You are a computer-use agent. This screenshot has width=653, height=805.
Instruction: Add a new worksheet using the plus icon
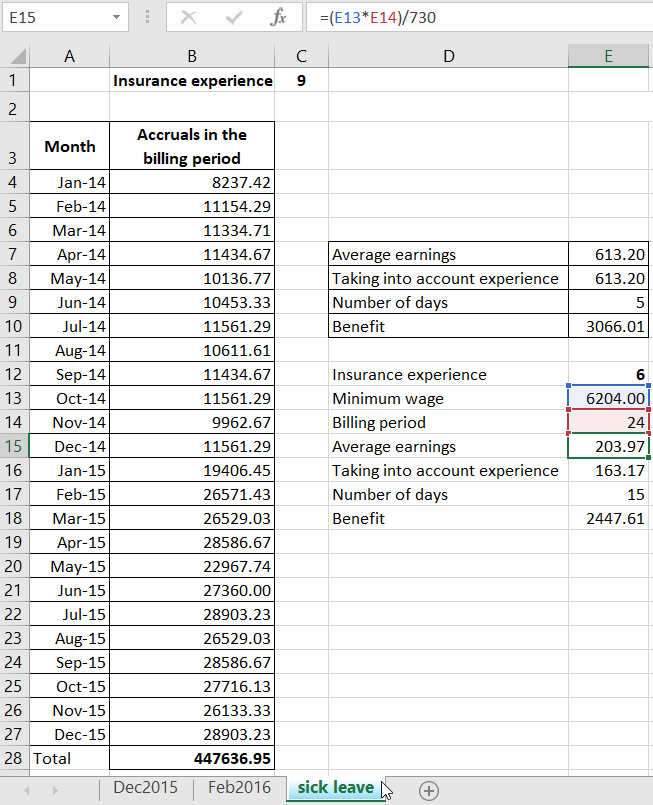tap(428, 789)
